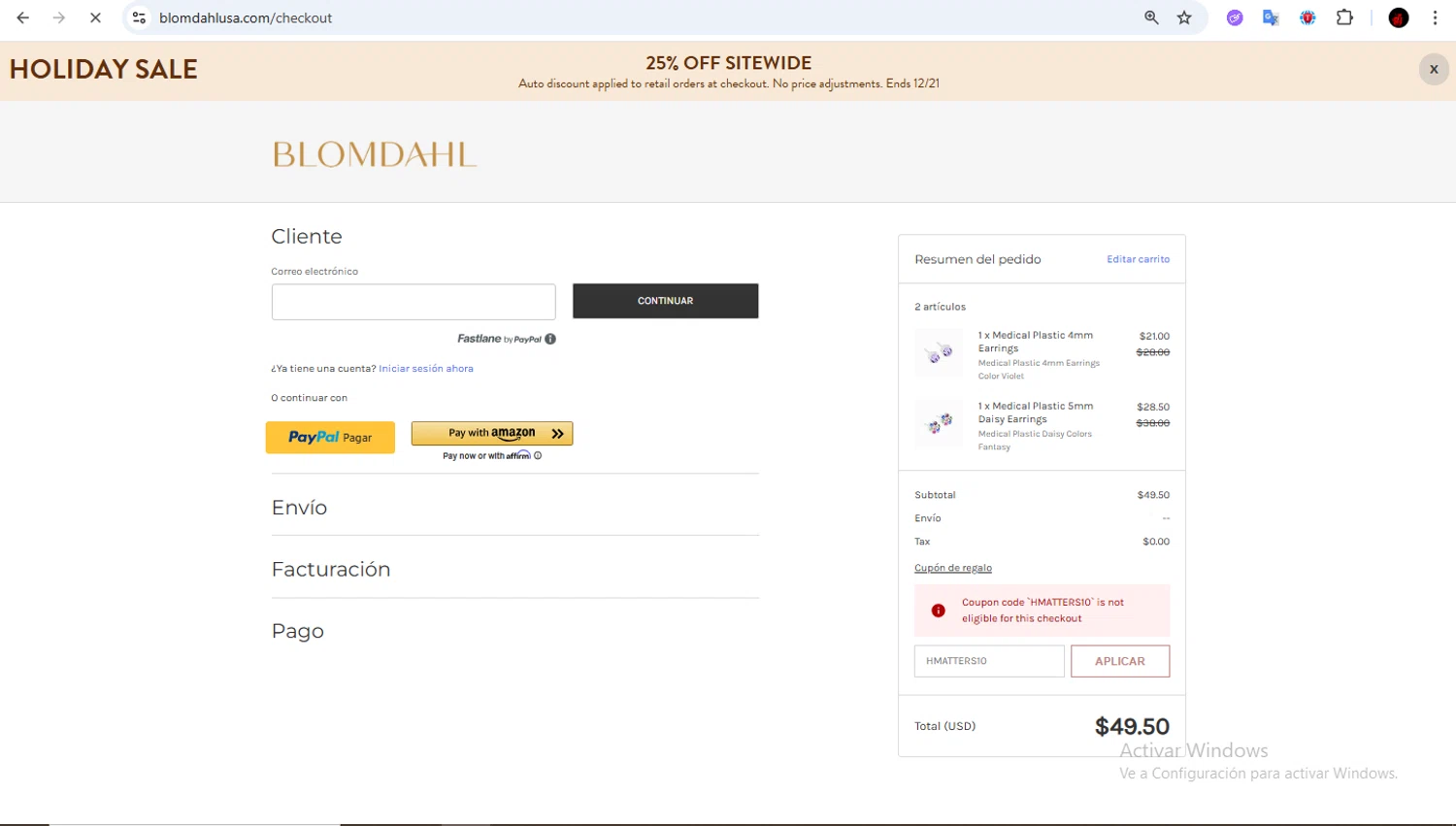The height and width of the screenshot is (826, 1456).
Task: Toggle the Cupón de regalo link
Action: click(x=953, y=568)
